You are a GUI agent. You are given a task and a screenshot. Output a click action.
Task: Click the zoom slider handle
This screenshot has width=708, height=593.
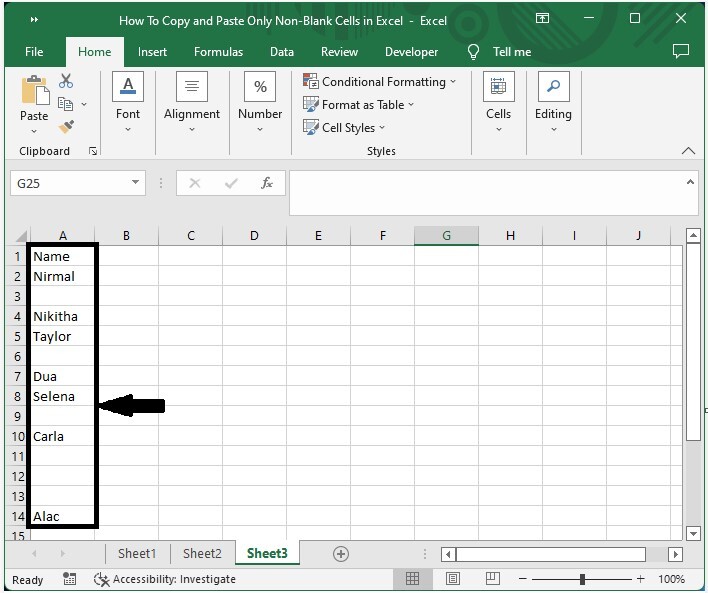[582, 579]
